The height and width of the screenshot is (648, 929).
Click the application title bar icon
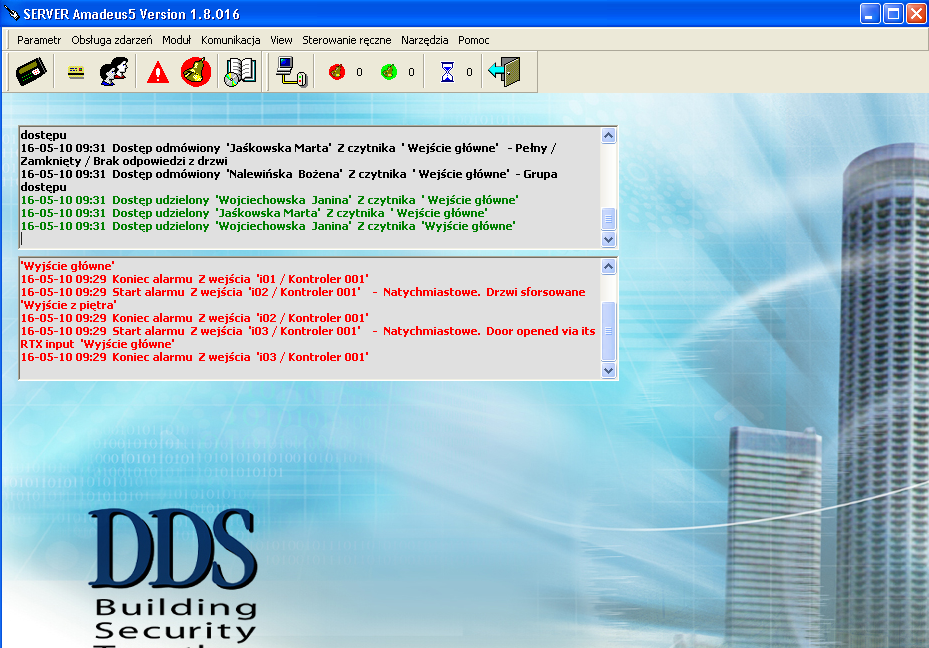11,13
